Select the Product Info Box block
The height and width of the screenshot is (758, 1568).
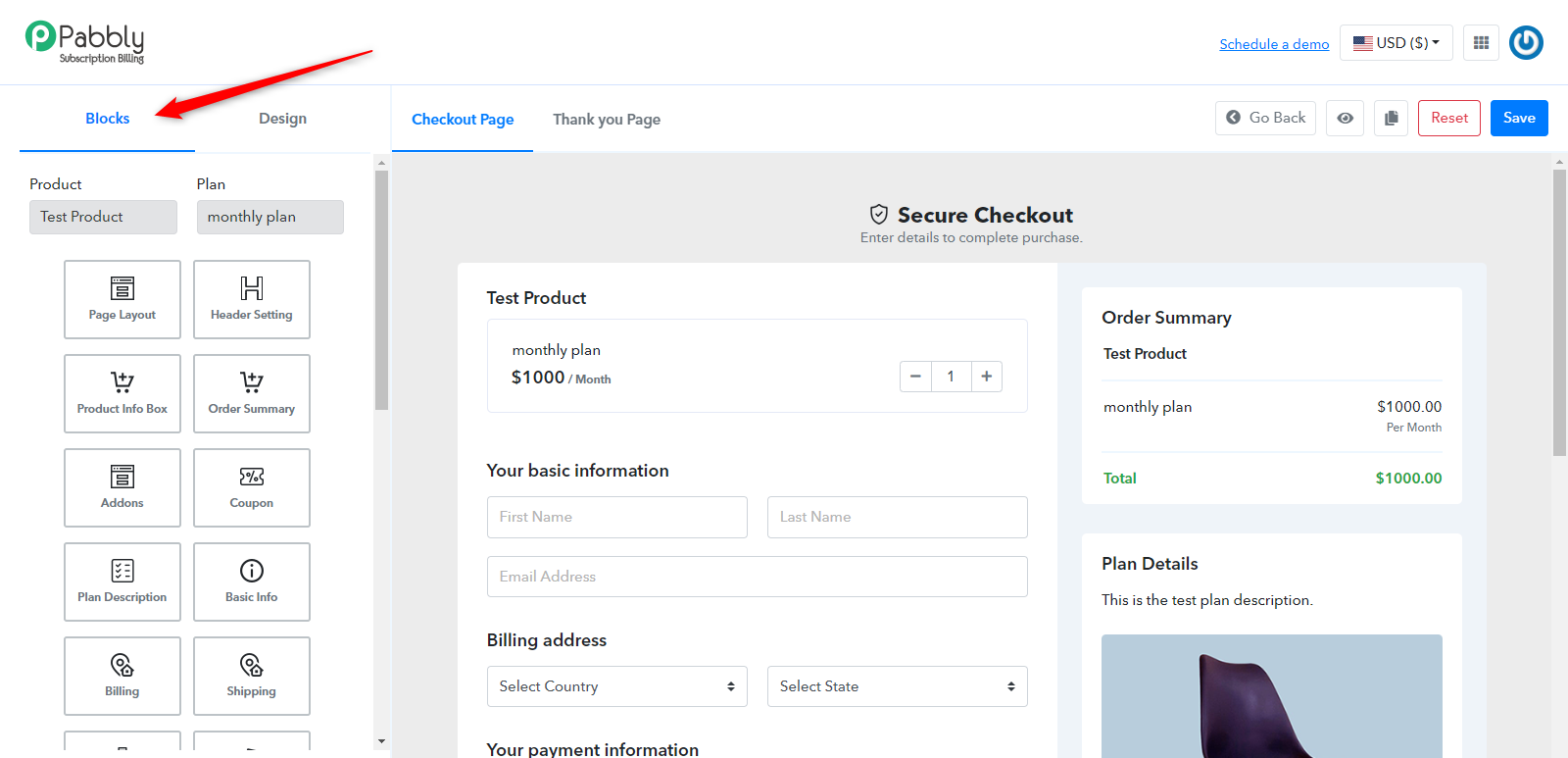[x=122, y=393]
